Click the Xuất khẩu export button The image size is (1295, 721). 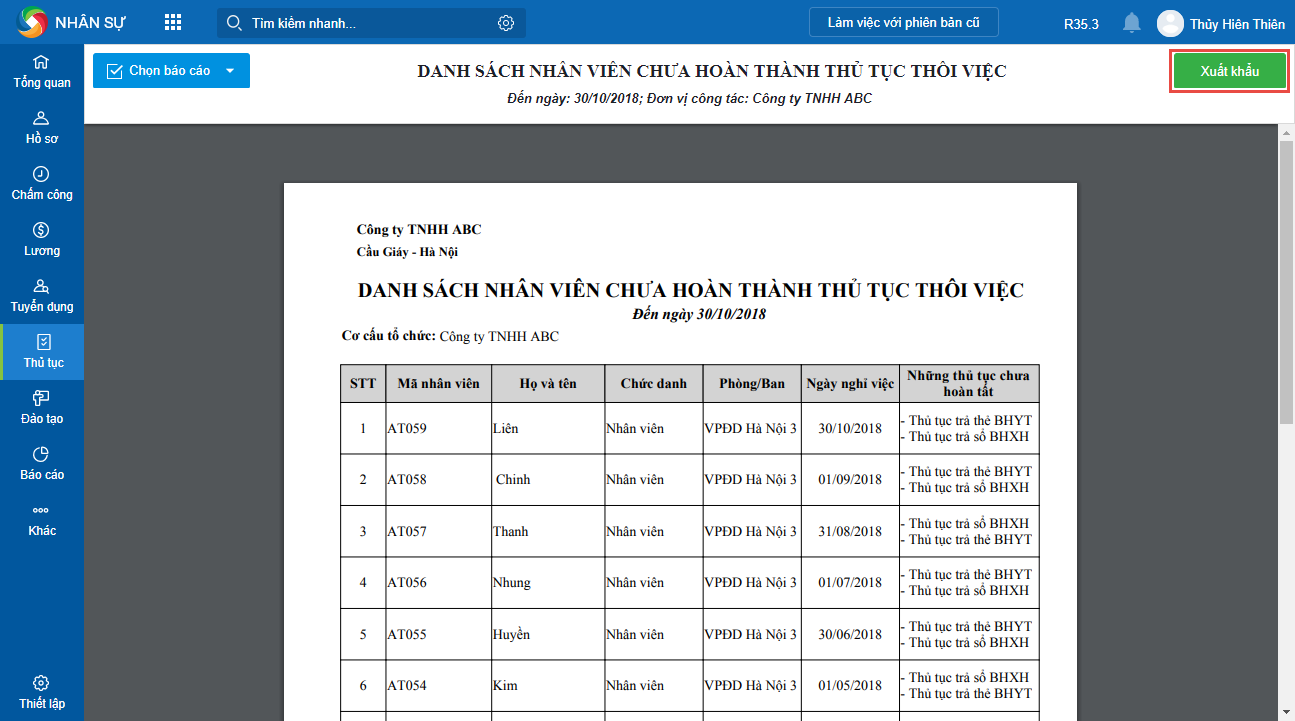pyautogui.click(x=1229, y=72)
